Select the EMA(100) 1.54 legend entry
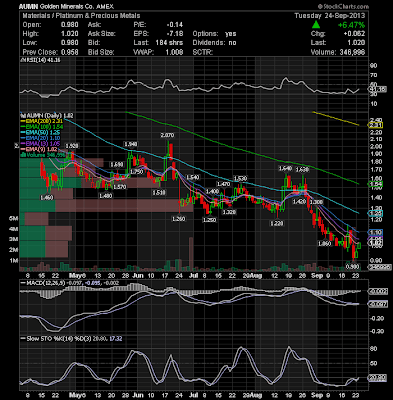This screenshot has width=393, height=400. [42, 127]
